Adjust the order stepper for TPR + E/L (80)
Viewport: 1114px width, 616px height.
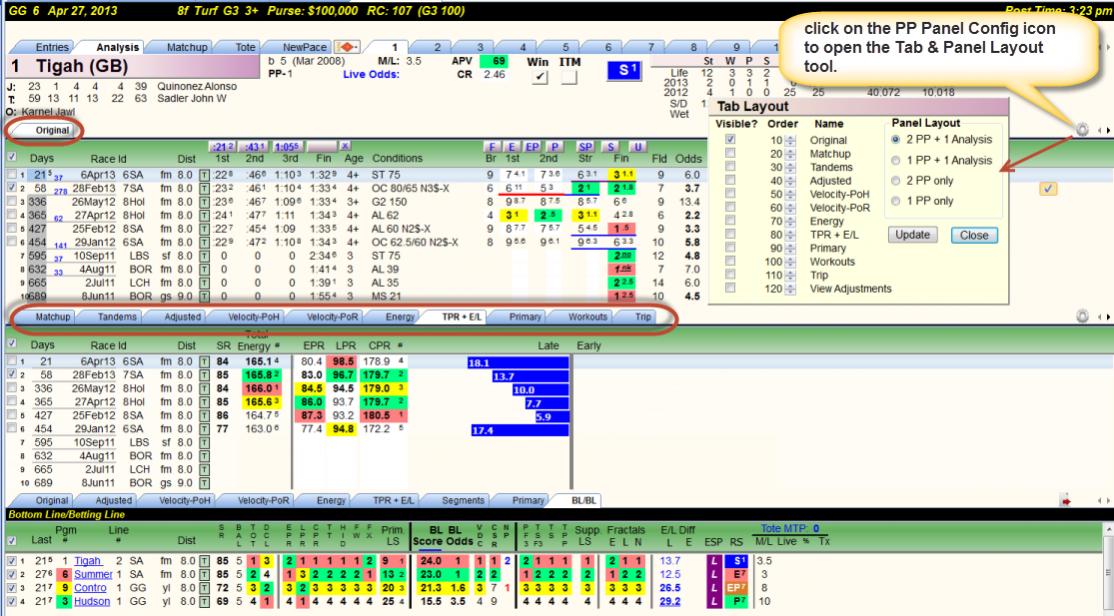click(x=790, y=235)
